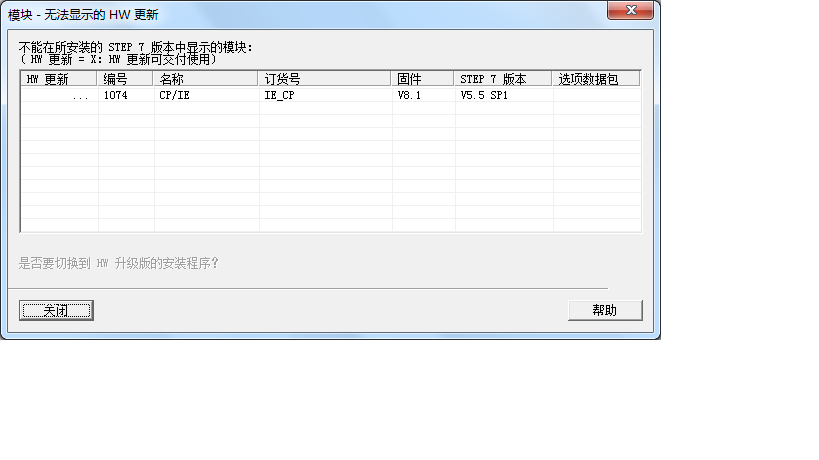
Task: Open help with the 帮助 button
Action: coord(605,311)
